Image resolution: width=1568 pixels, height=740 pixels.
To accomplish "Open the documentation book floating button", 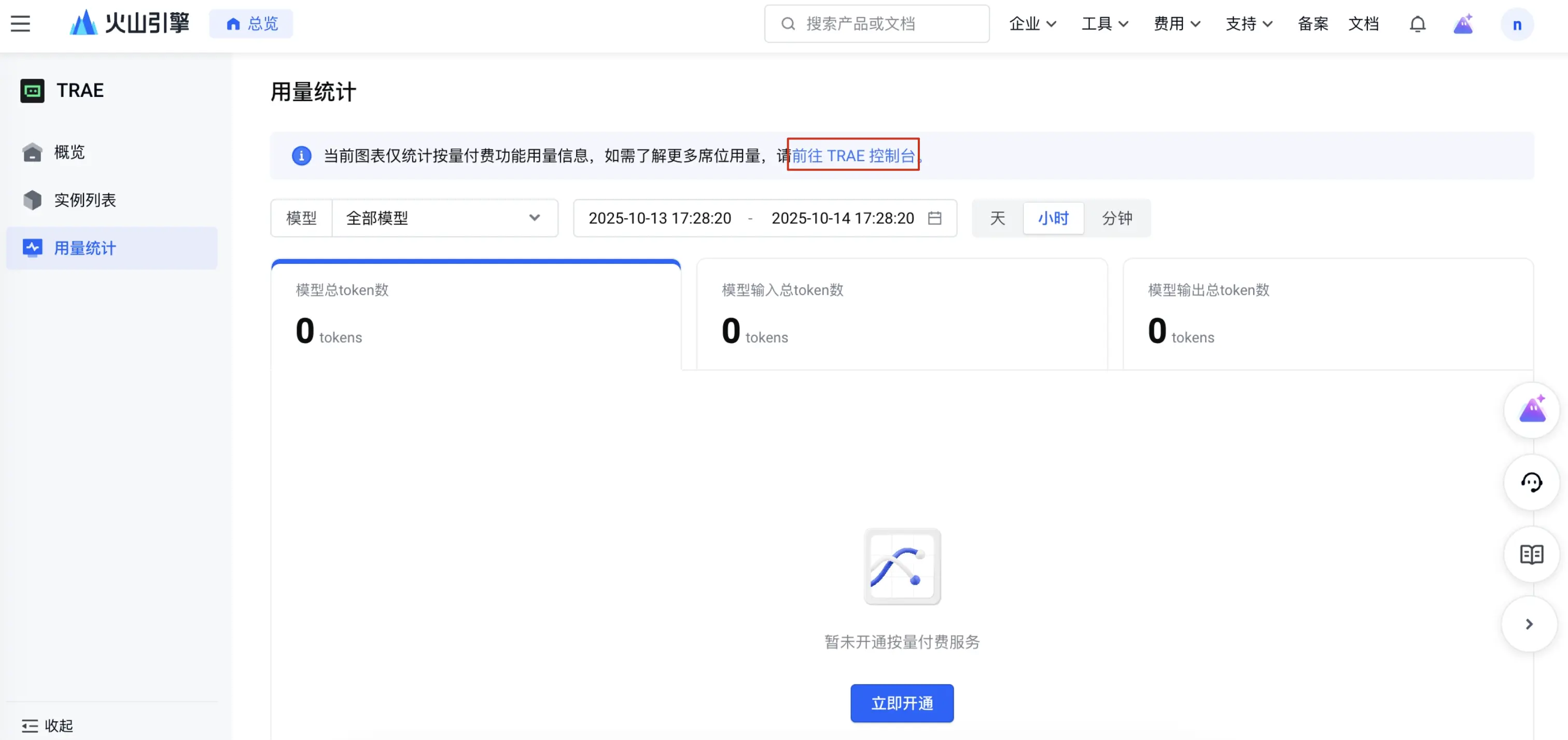I will 1532,554.
